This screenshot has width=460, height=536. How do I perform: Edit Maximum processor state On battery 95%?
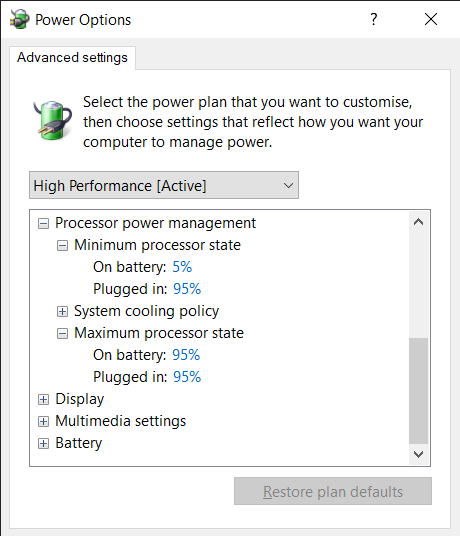point(186,355)
